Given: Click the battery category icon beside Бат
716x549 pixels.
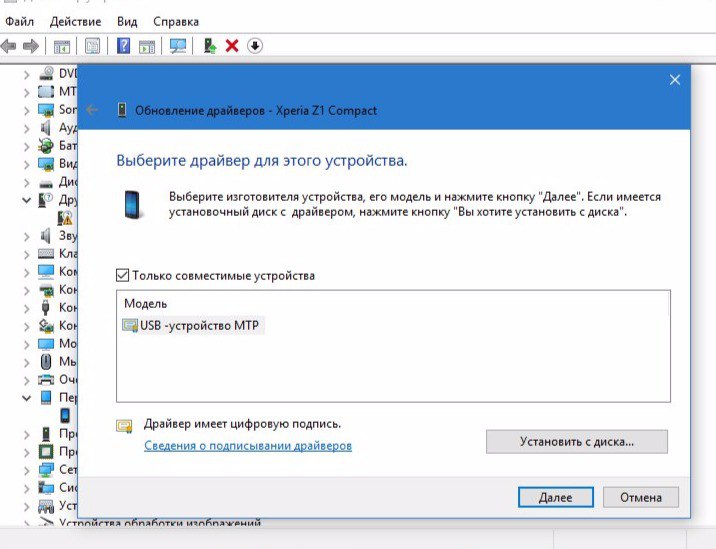Looking at the screenshot, I should pos(46,146).
